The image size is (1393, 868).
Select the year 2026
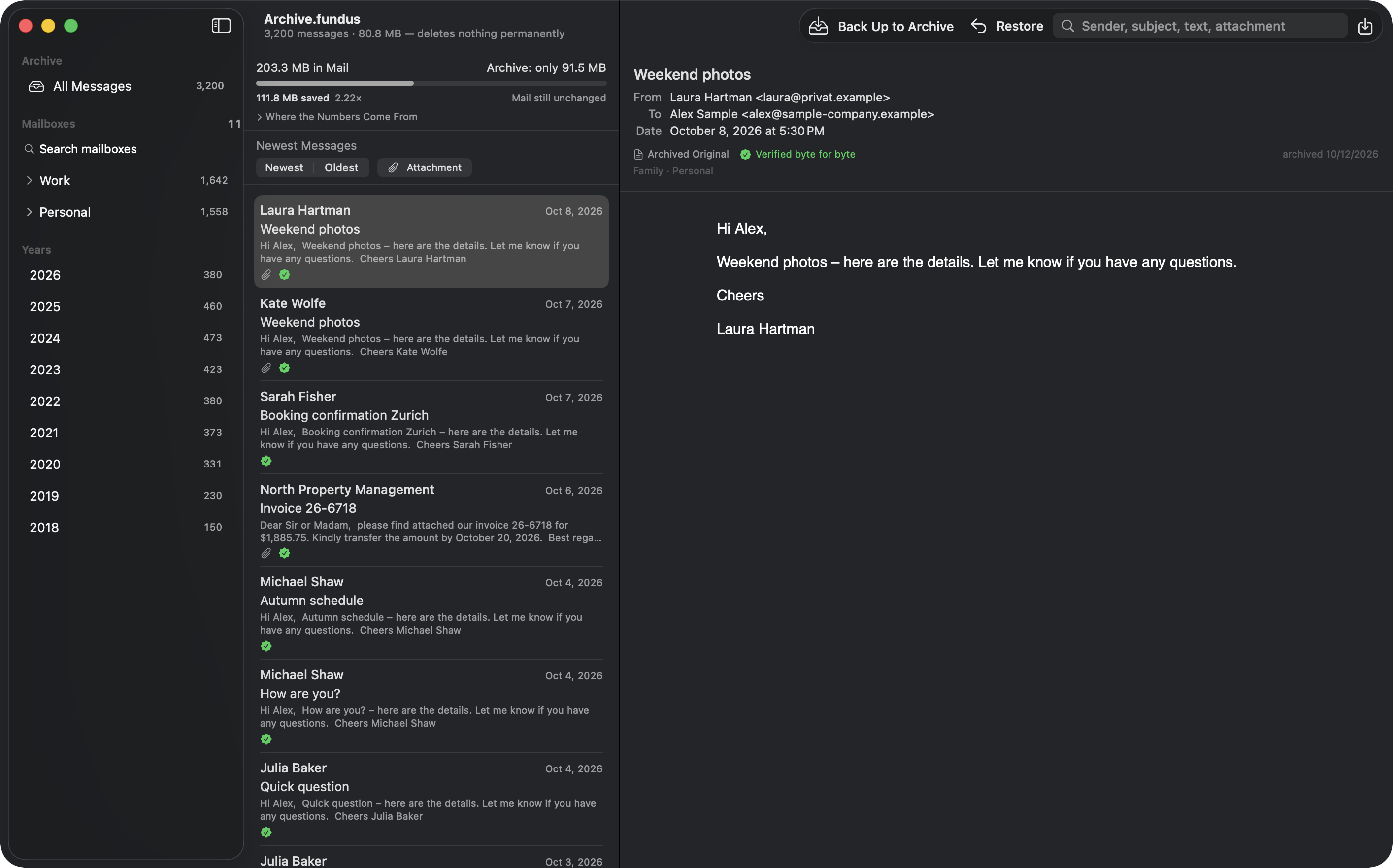coord(126,275)
